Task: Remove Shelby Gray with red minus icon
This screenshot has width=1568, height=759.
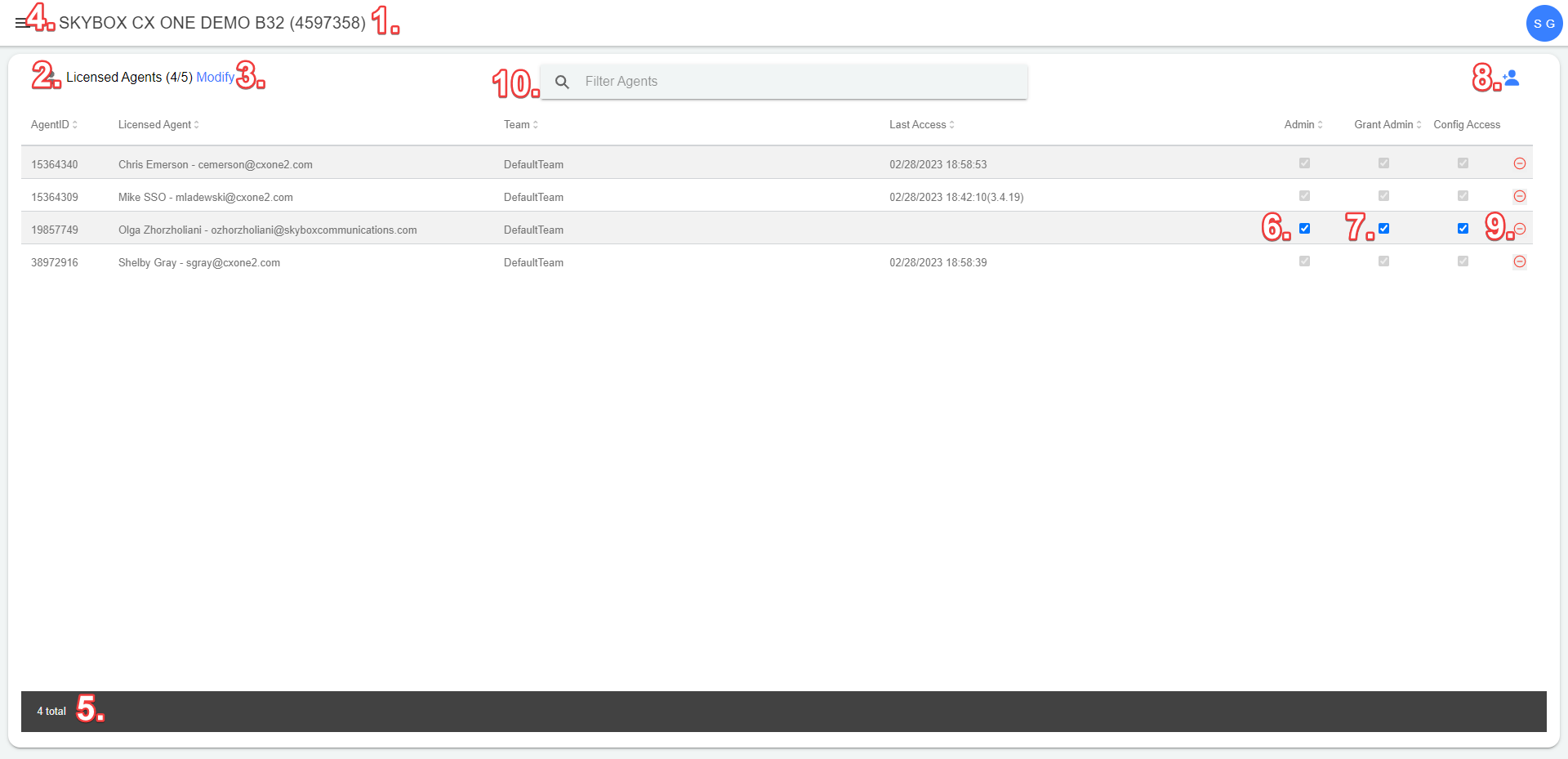Action: pos(1519,261)
